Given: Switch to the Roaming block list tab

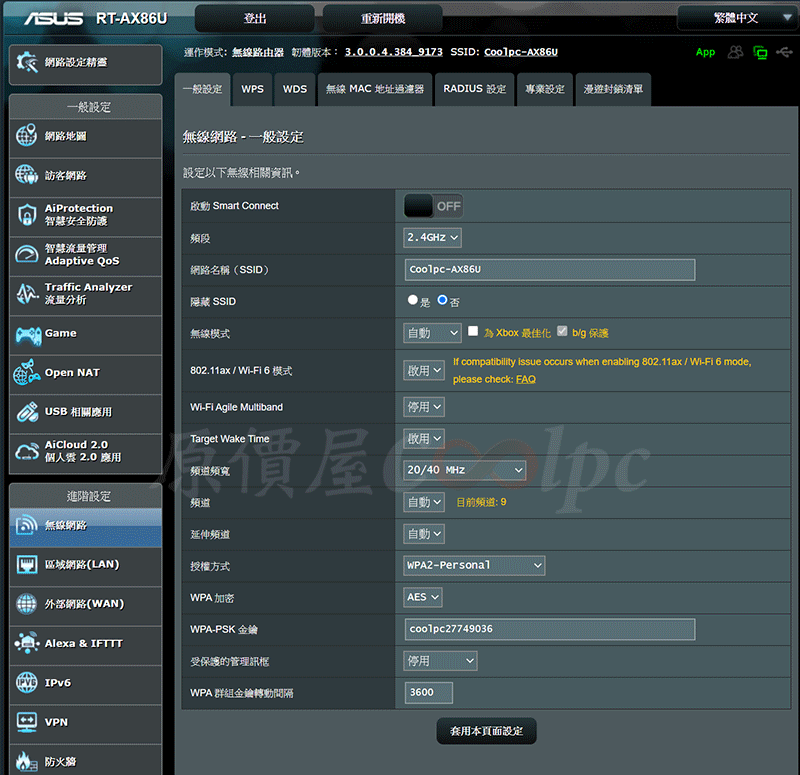Looking at the screenshot, I should [x=613, y=89].
